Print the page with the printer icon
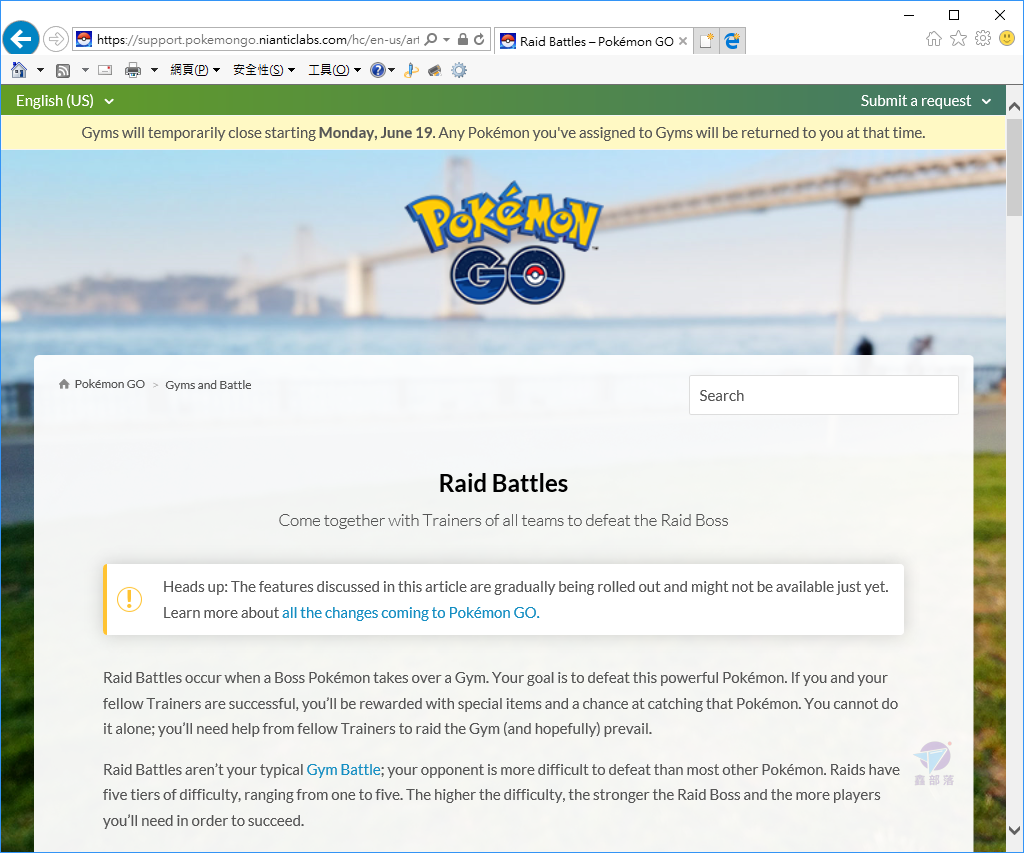Viewport: 1024px width, 853px height. pyautogui.click(x=133, y=70)
